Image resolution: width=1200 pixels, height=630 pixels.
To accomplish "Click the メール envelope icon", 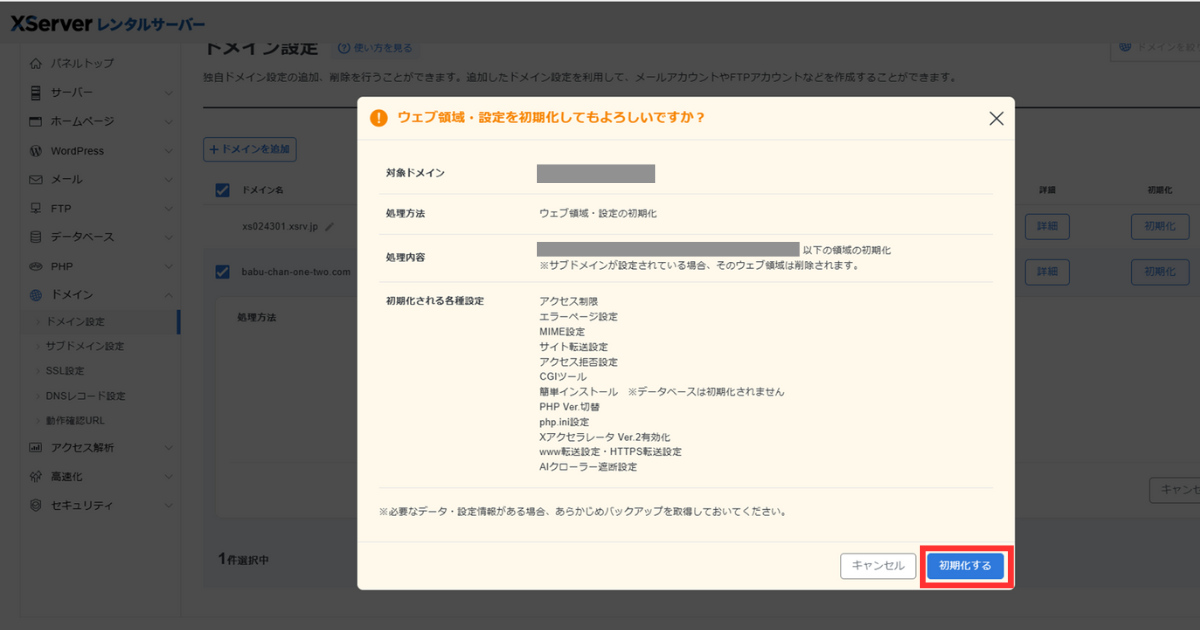I will (36, 180).
